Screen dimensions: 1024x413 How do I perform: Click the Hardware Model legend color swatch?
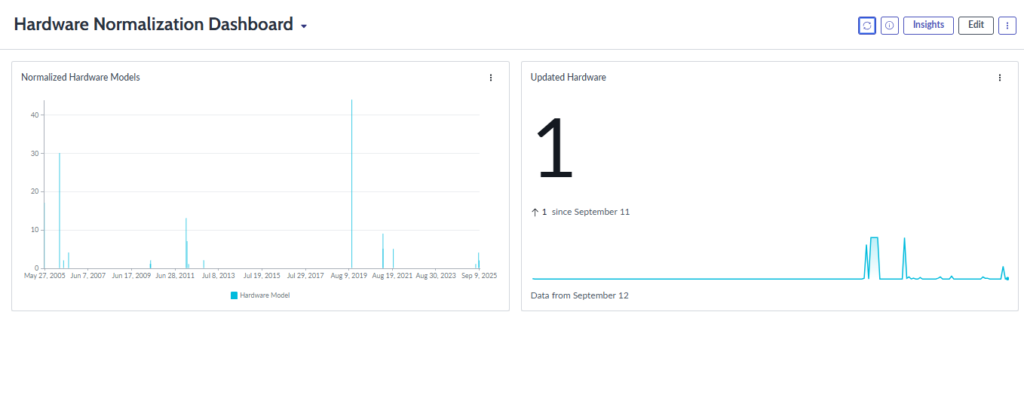tap(234, 295)
